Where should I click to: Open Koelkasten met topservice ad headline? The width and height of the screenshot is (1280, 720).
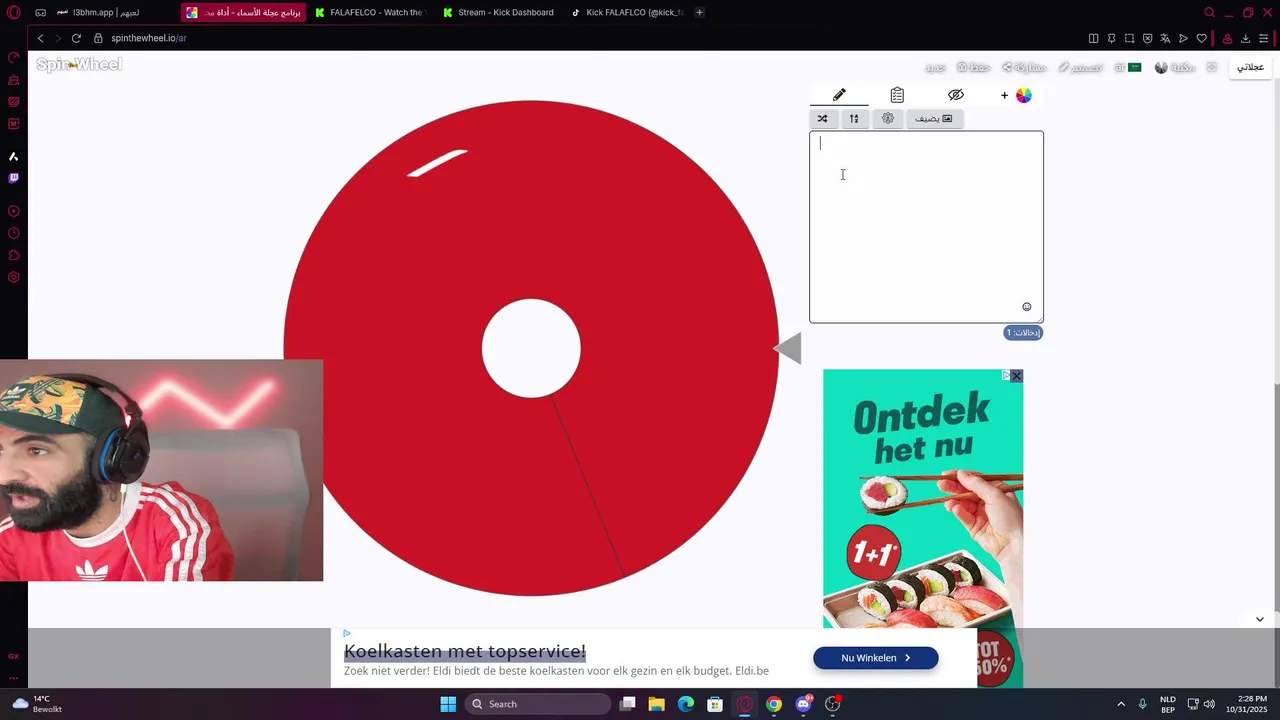pyautogui.click(x=464, y=651)
